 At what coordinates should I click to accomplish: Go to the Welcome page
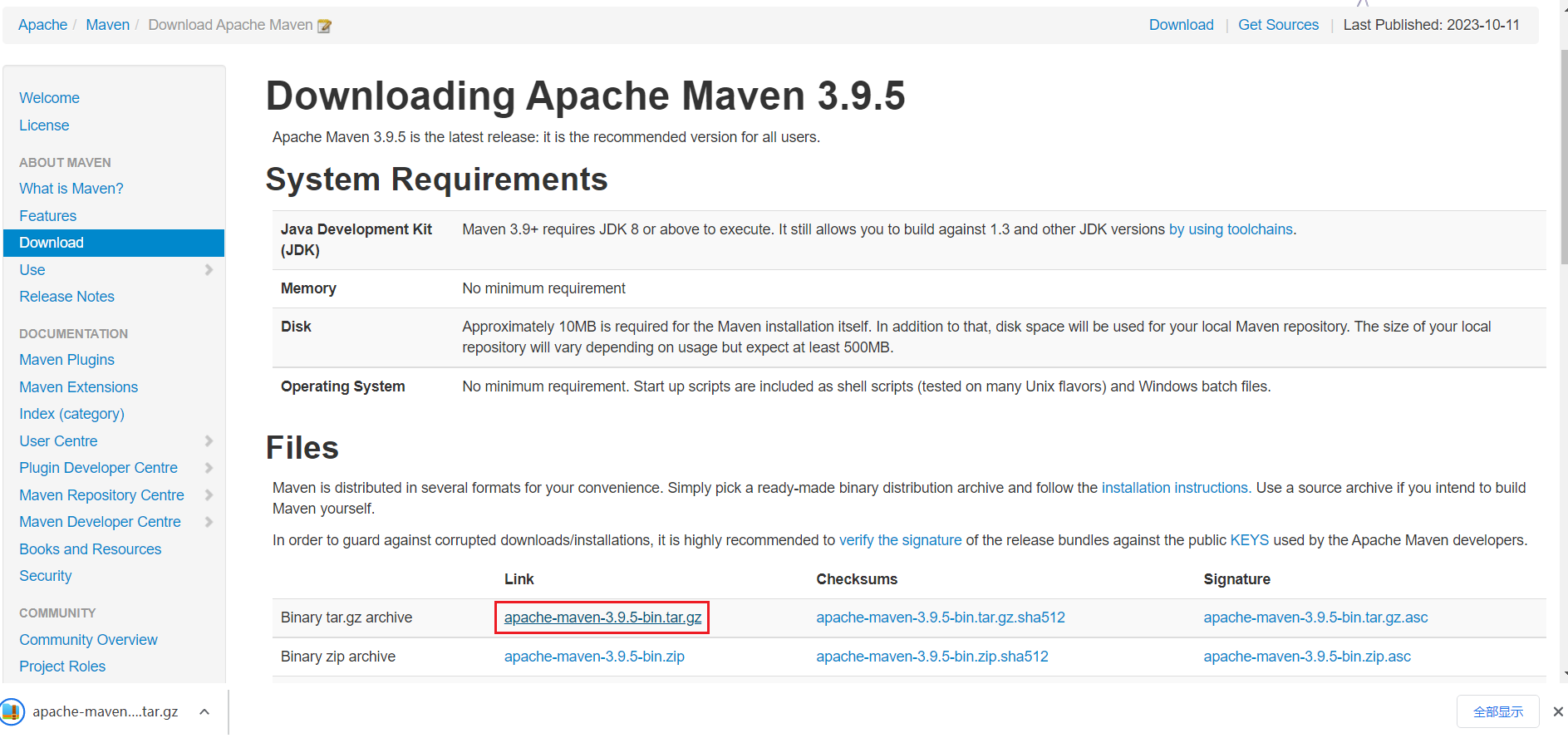click(x=49, y=98)
